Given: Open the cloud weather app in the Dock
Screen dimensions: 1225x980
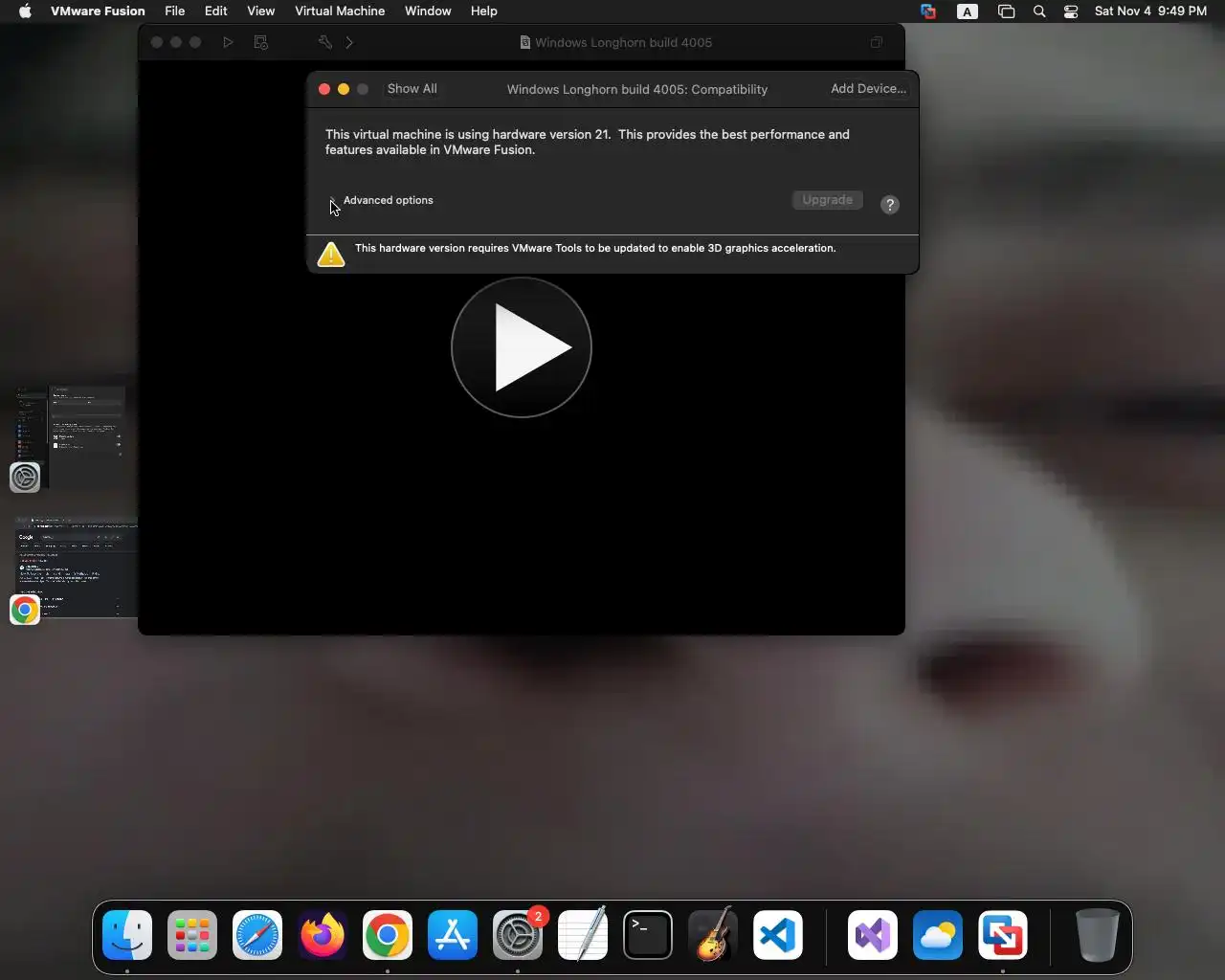Looking at the screenshot, I should pos(938,935).
